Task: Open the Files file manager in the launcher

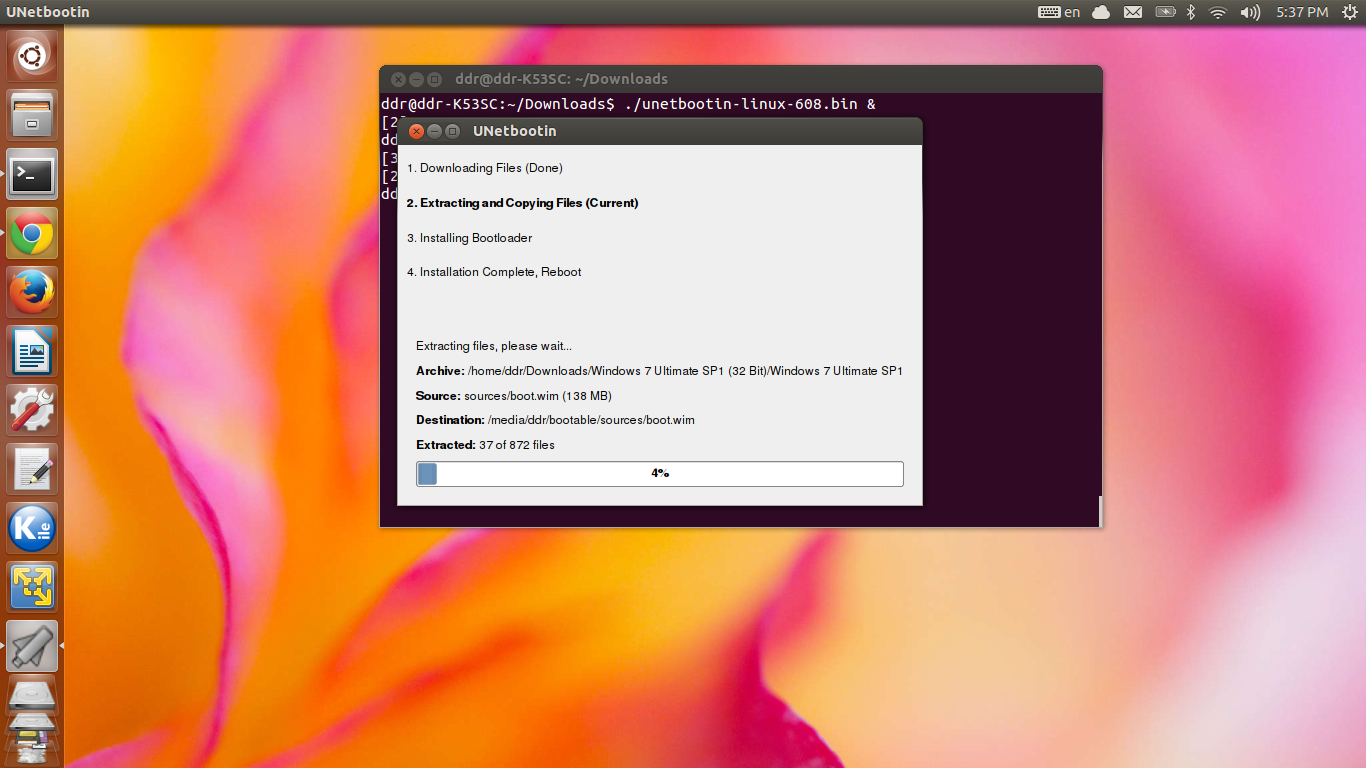Action: [x=31, y=114]
